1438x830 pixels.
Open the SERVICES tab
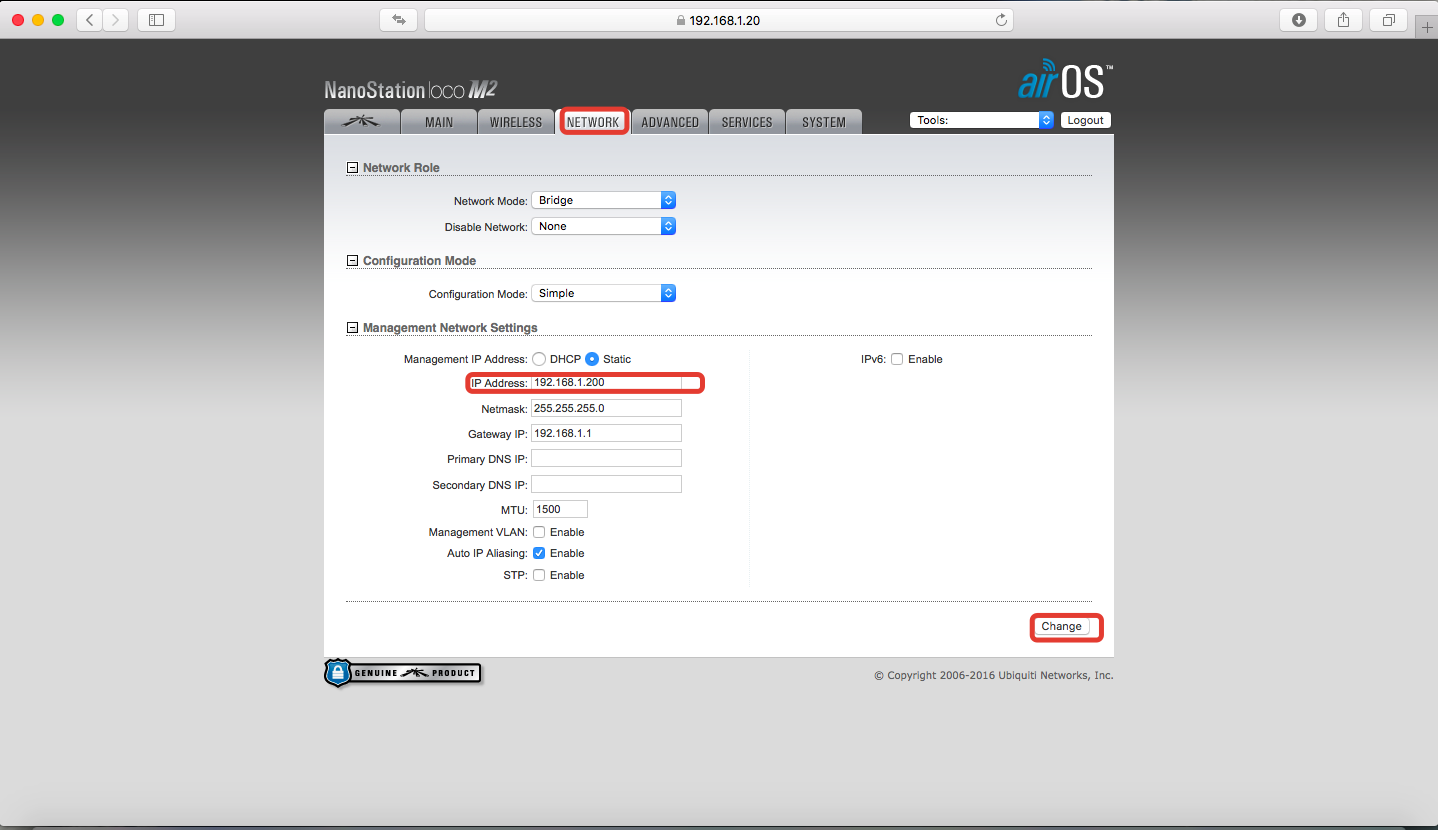point(746,122)
